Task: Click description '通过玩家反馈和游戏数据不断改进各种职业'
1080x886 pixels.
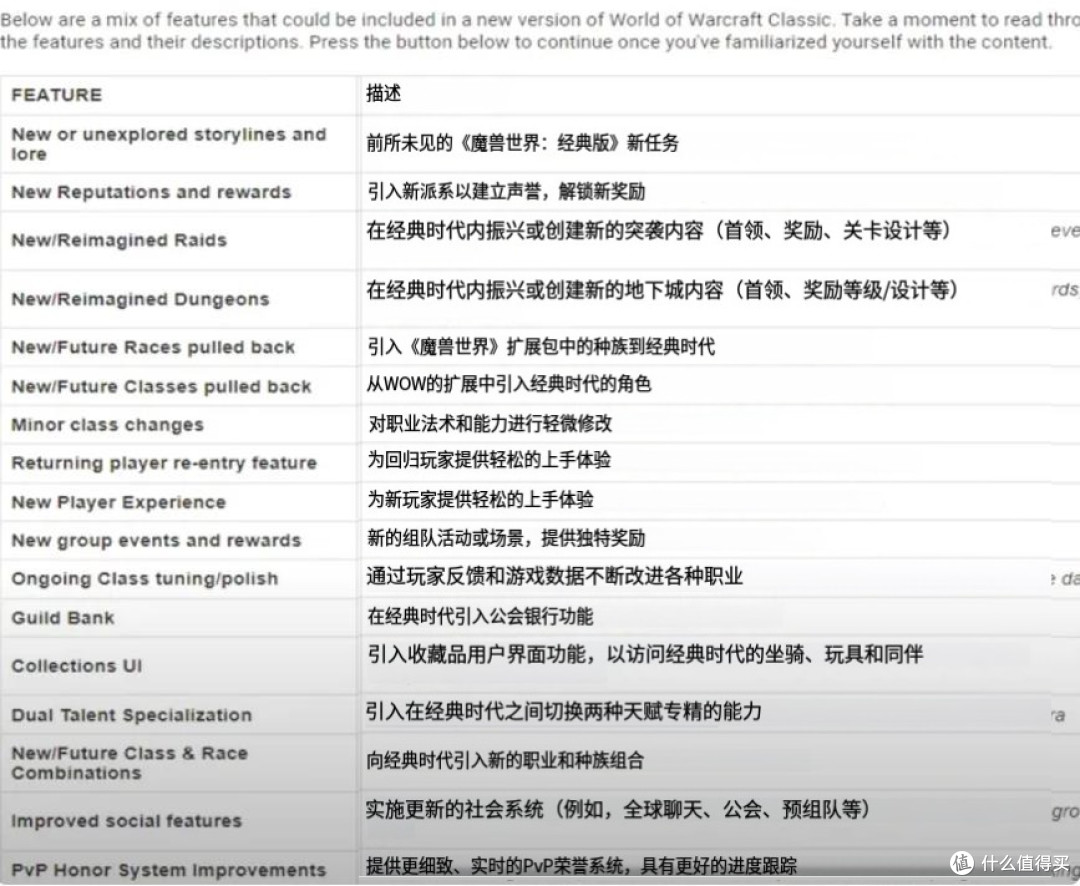Action: (x=554, y=575)
